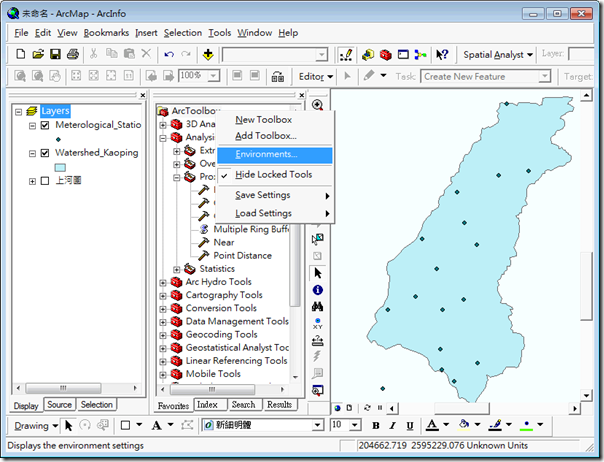Switch to Data View globe icon
604x462 pixels.
pos(338,408)
